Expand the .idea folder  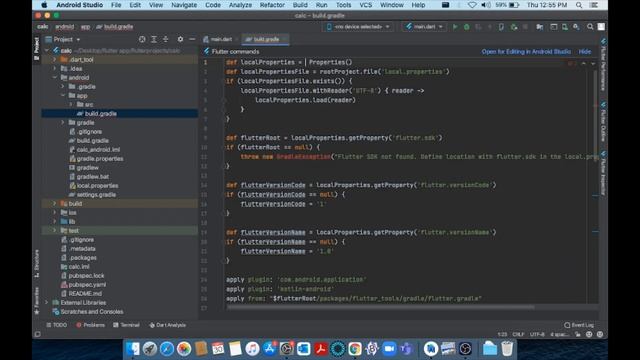tap(55, 69)
